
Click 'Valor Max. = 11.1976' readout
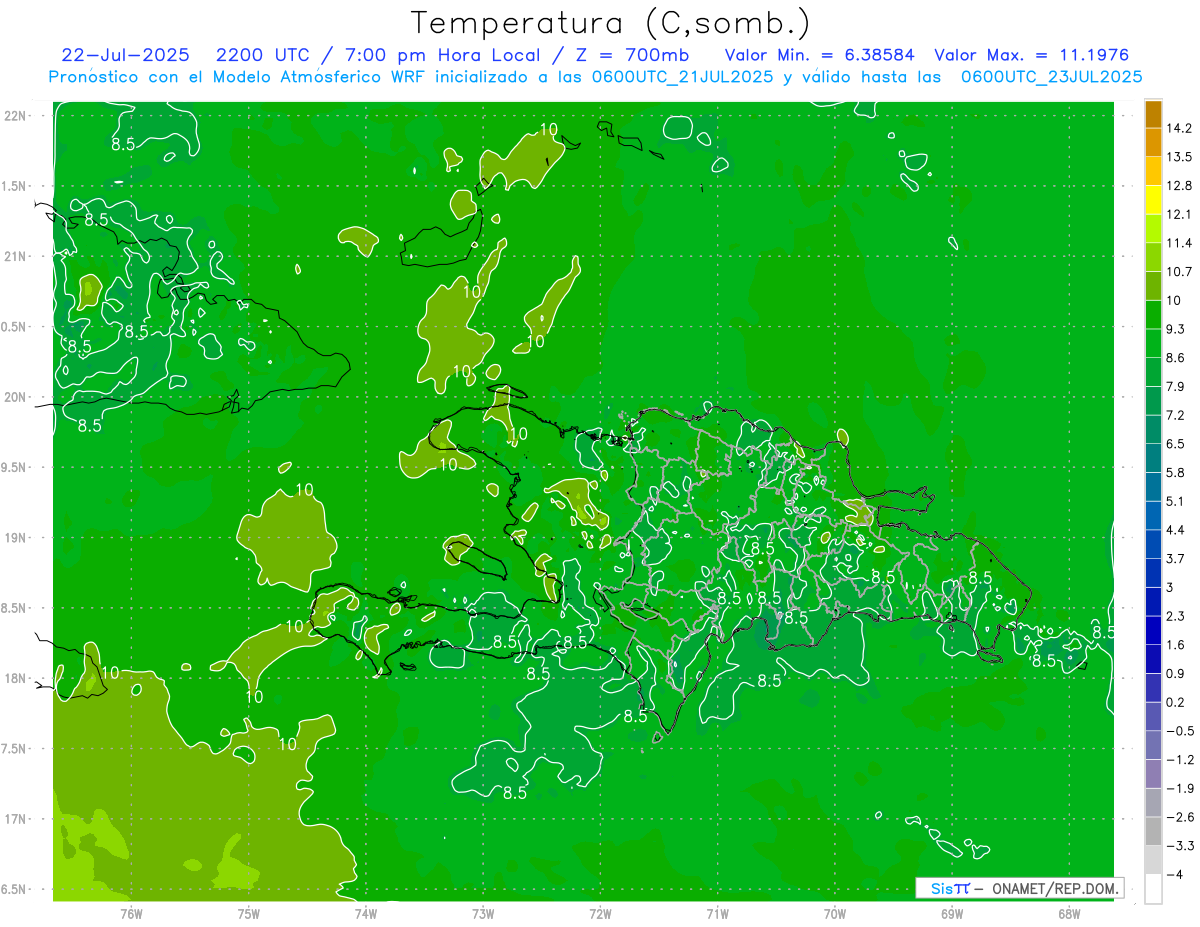1032,55
